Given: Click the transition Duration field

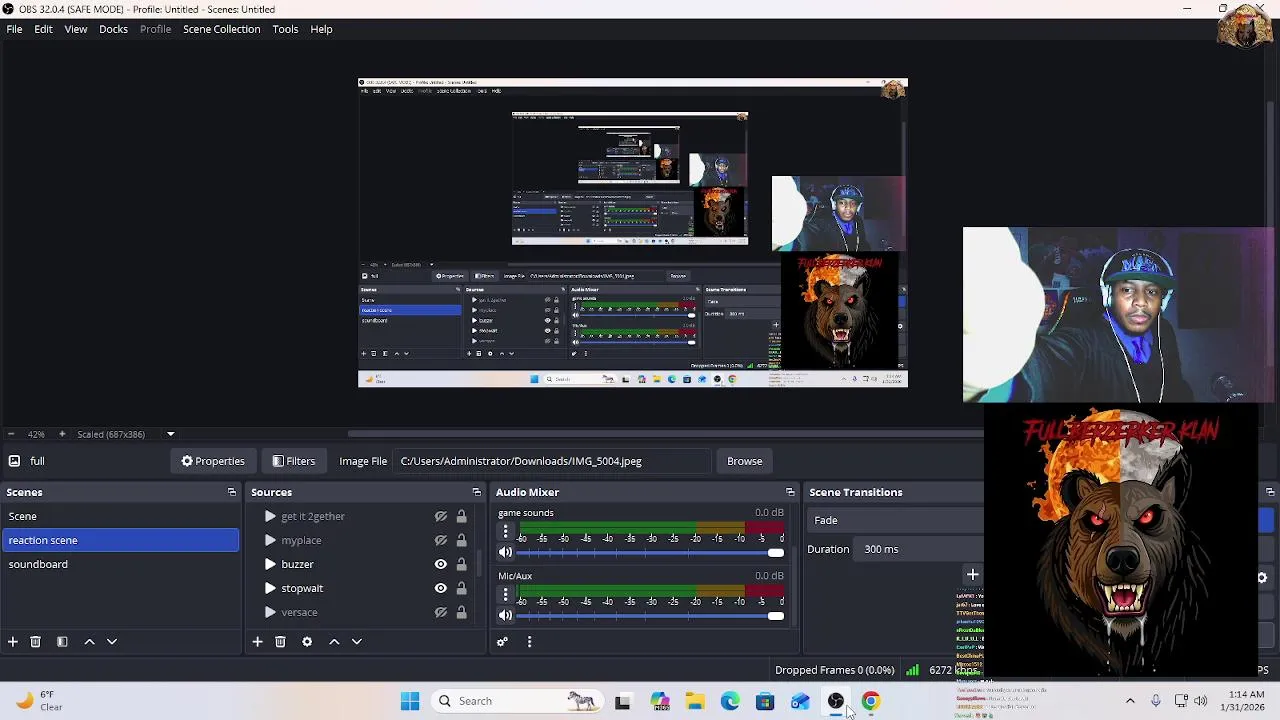Looking at the screenshot, I should point(920,550).
